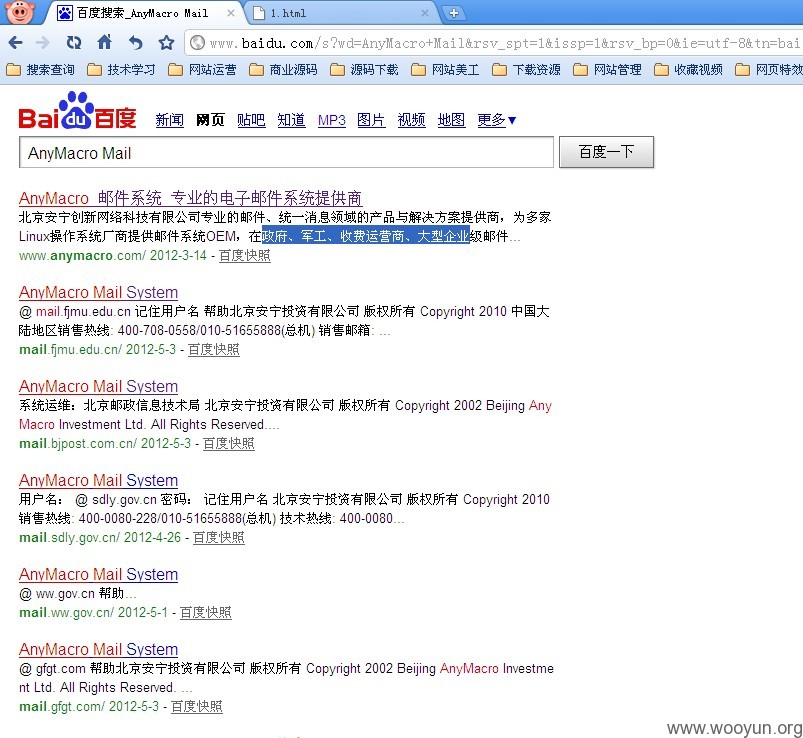Click the globe icon in the address bar
The image size is (803, 738).
[197, 43]
